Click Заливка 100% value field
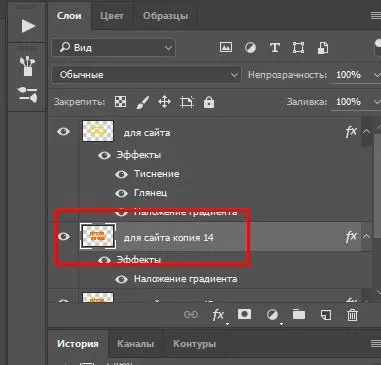The width and height of the screenshot is (381, 365). click(349, 102)
